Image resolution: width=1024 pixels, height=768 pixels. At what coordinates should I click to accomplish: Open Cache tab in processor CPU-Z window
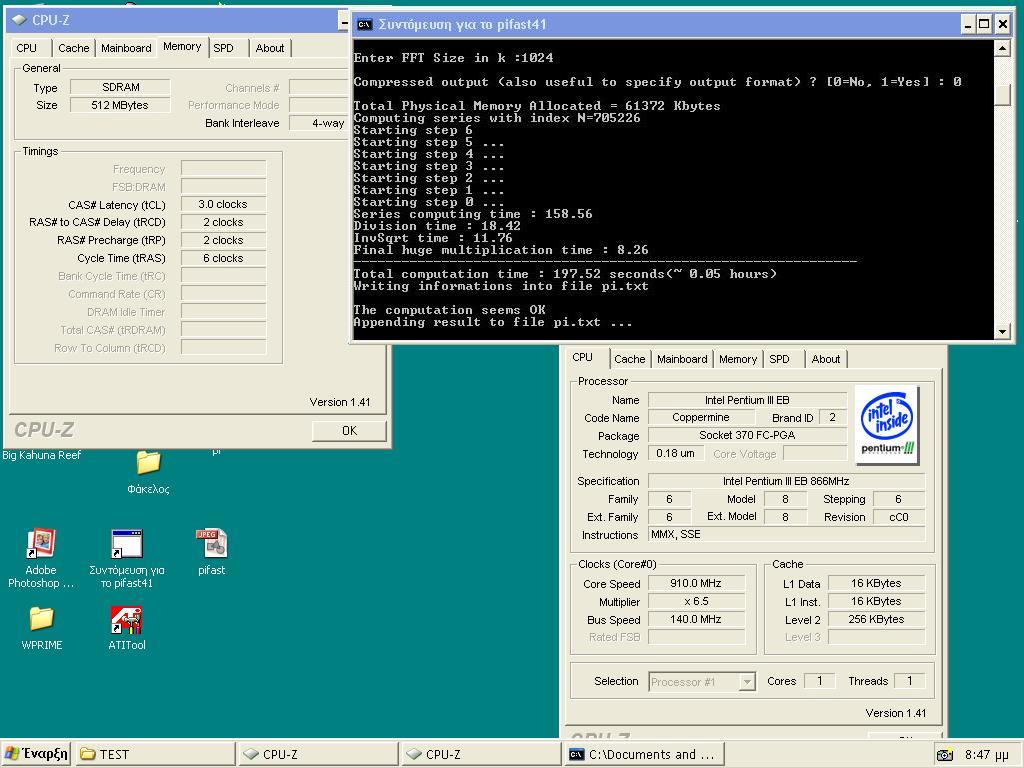630,359
